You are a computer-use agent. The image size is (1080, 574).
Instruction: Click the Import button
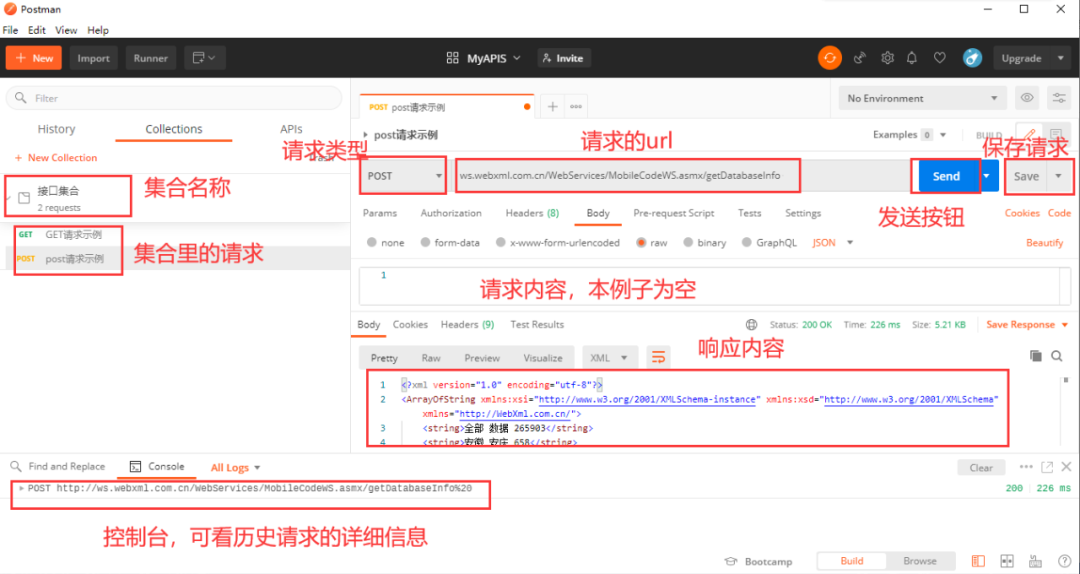pos(94,58)
